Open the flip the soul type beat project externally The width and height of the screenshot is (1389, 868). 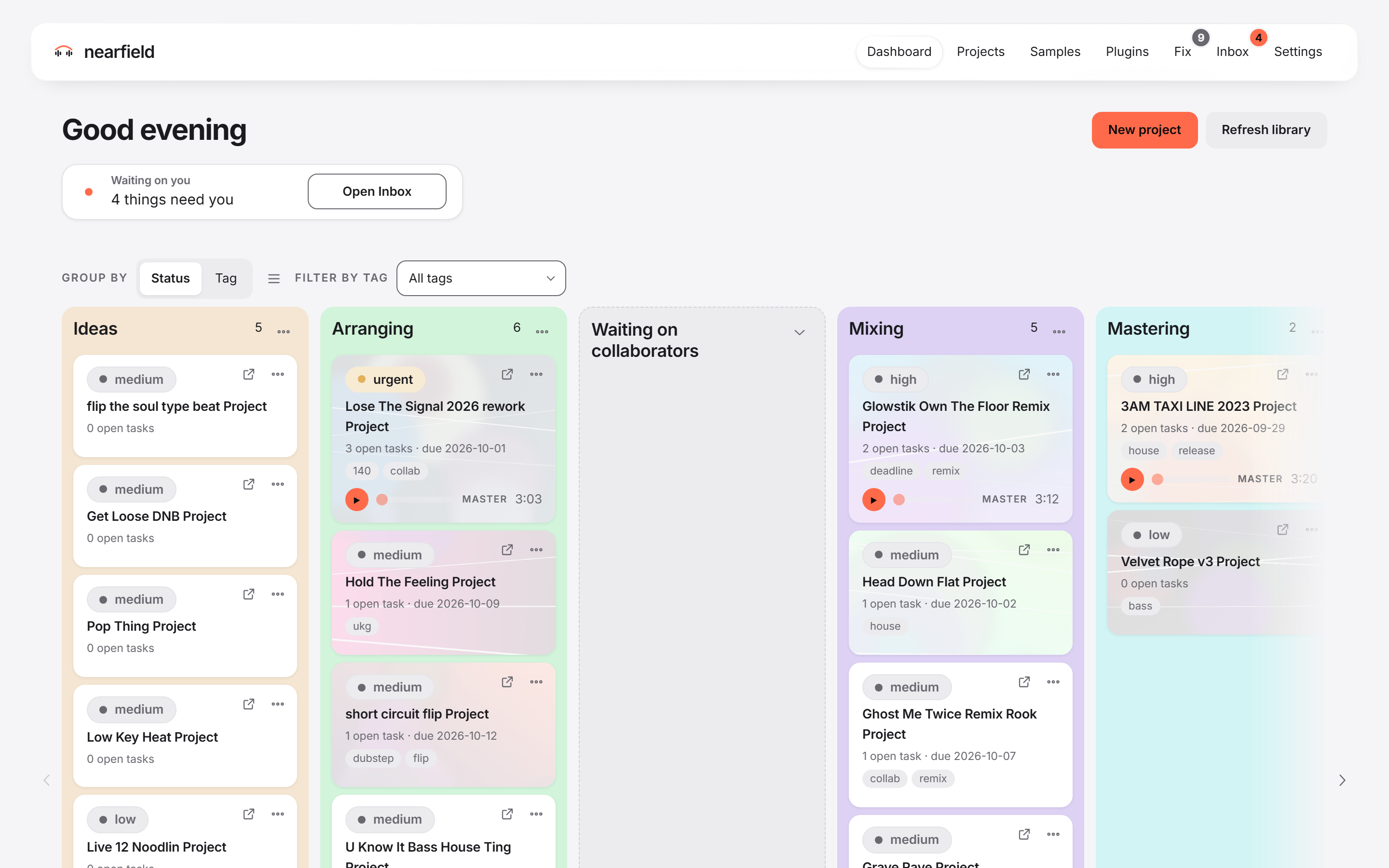click(248, 374)
